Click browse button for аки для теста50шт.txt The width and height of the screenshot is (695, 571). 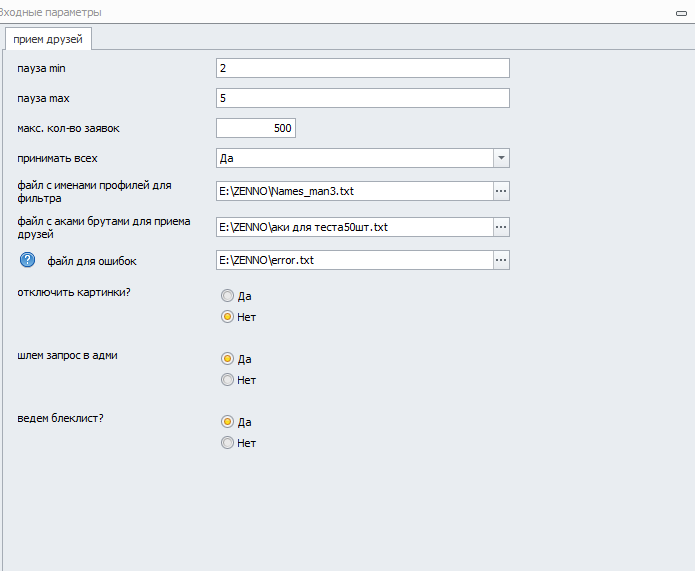501,227
